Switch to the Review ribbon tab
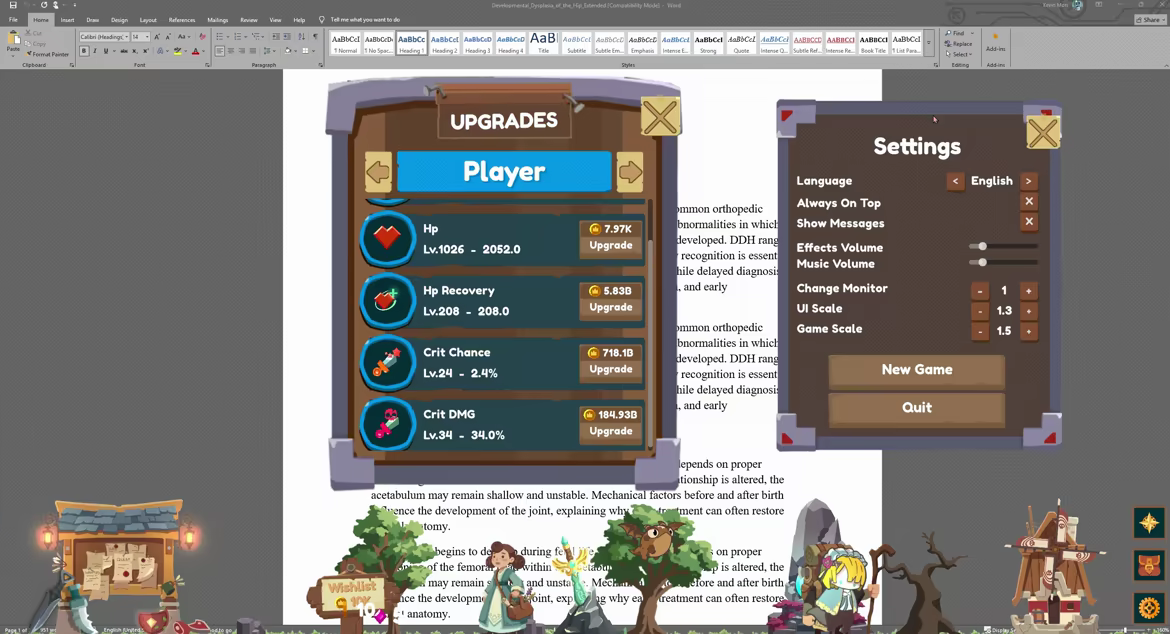1170x634 pixels. pyautogui.click(x=248, y=20)
